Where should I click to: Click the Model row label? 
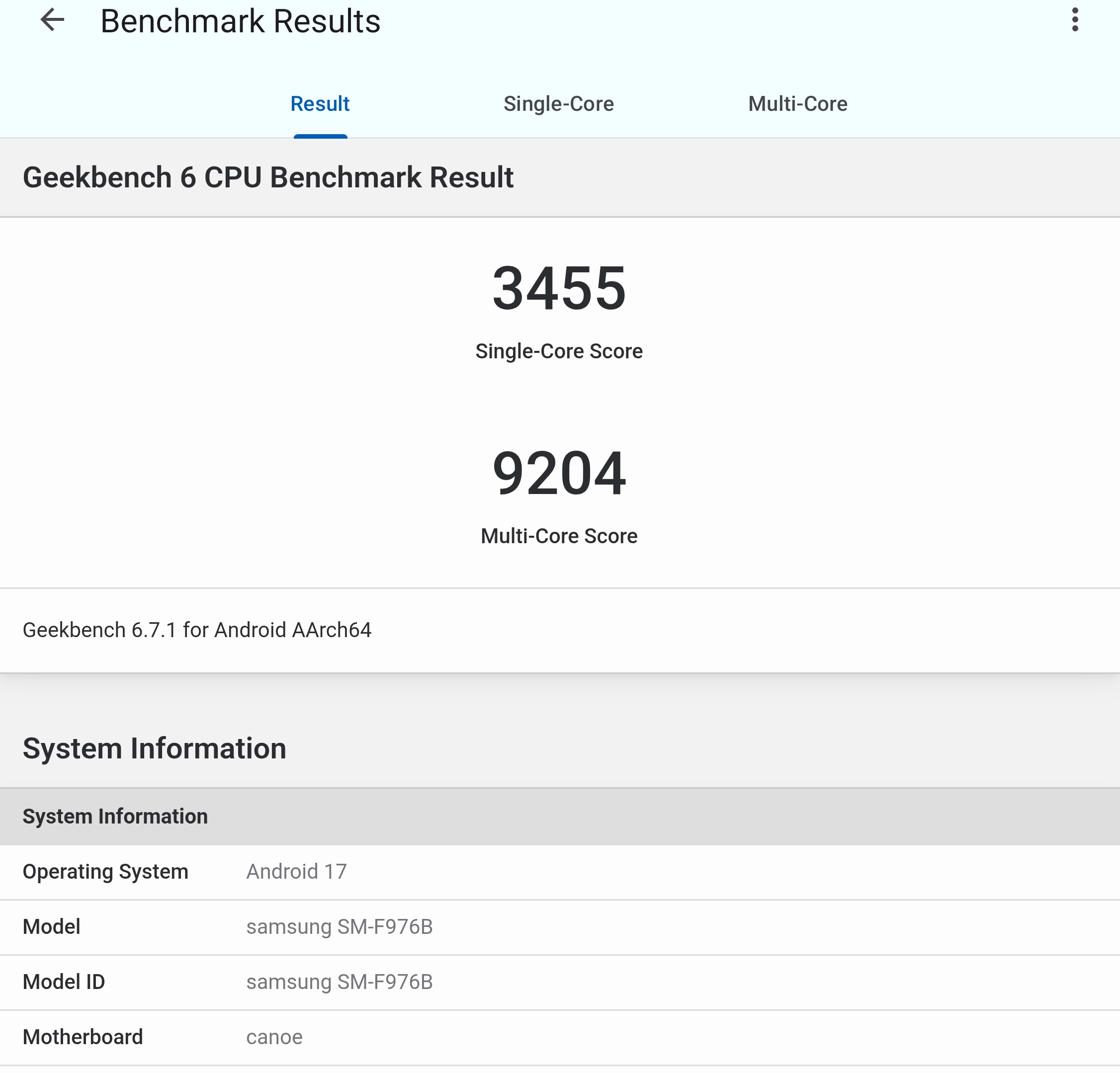(51, 926)
